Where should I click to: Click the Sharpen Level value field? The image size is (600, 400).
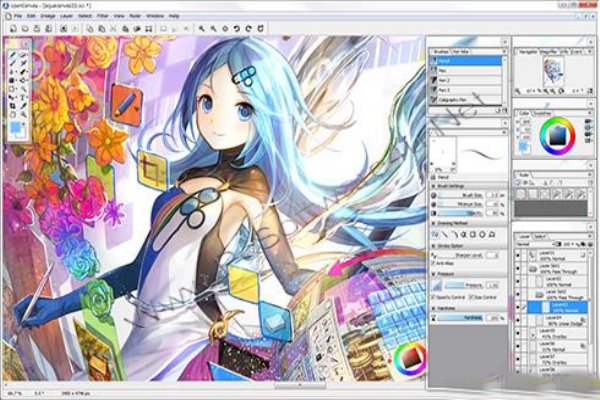[492, 255]
